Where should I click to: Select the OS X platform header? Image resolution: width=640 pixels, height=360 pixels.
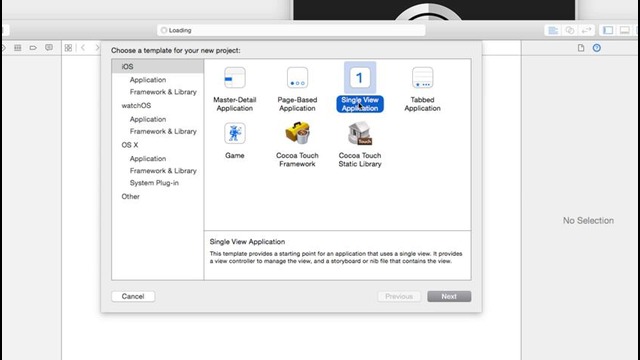tap(130, 145)
